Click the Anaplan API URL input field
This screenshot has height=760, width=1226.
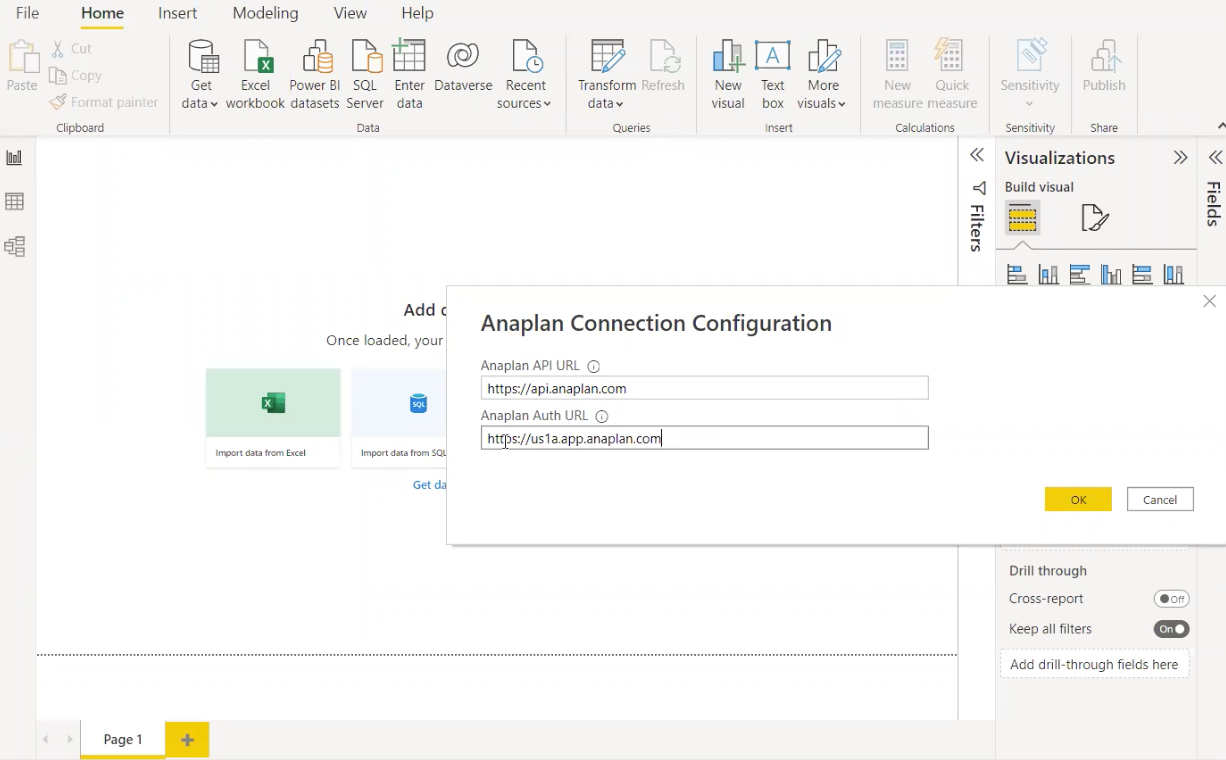coord(704,388)
